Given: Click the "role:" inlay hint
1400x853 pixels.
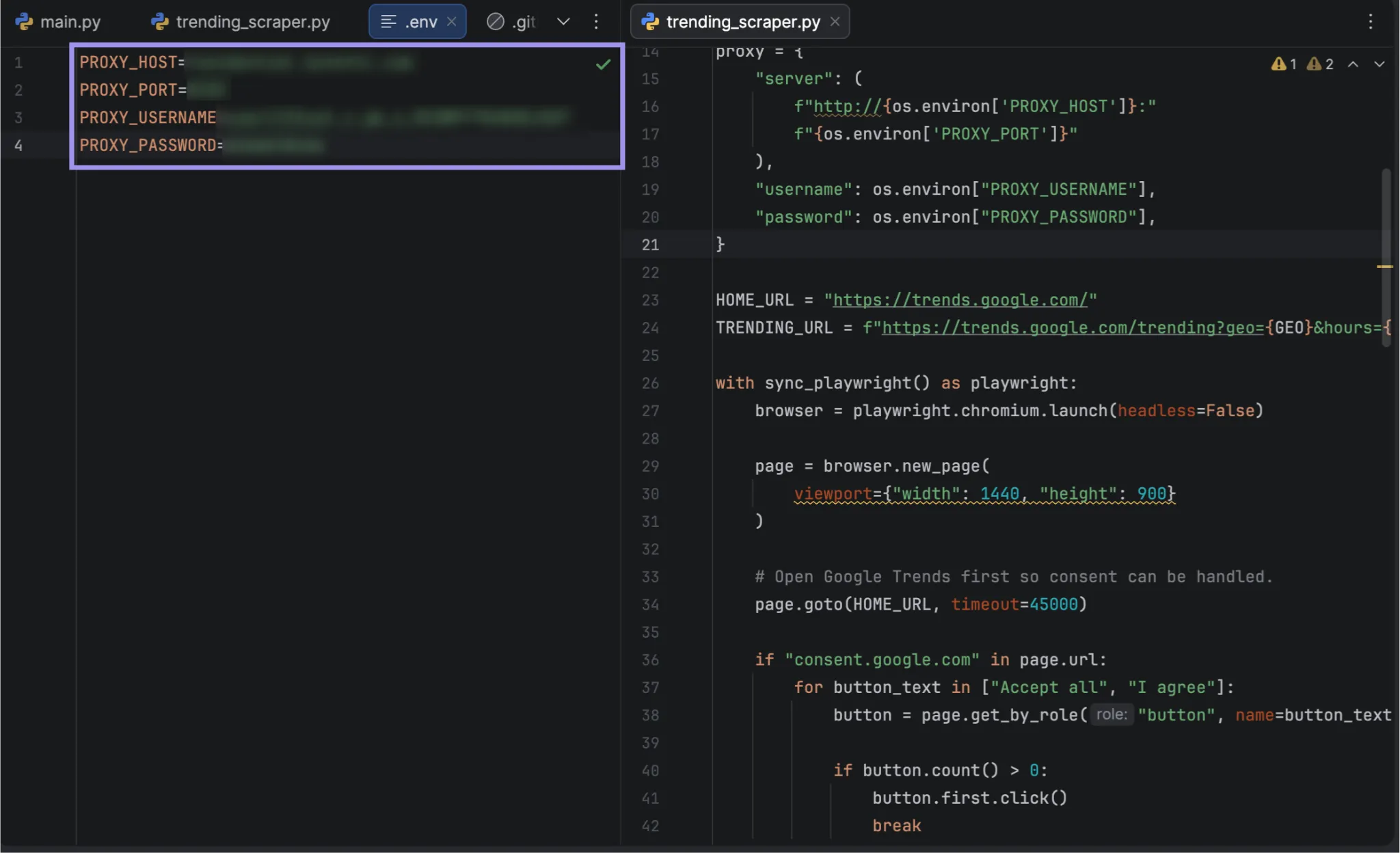Looking at the screenshot, I should coord(1112,715).
